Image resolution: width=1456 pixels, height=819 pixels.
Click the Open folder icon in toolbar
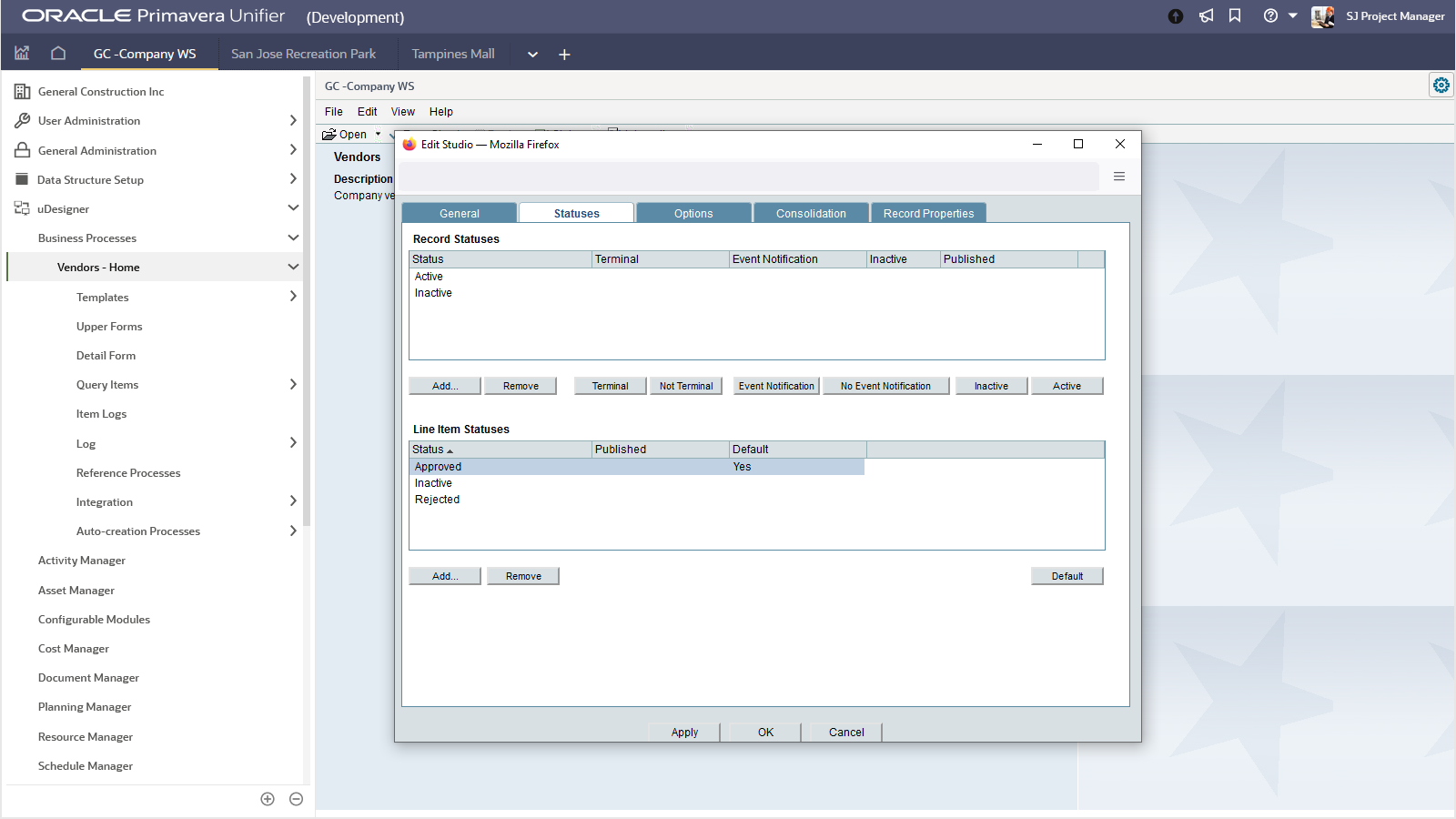coord(329,134)
